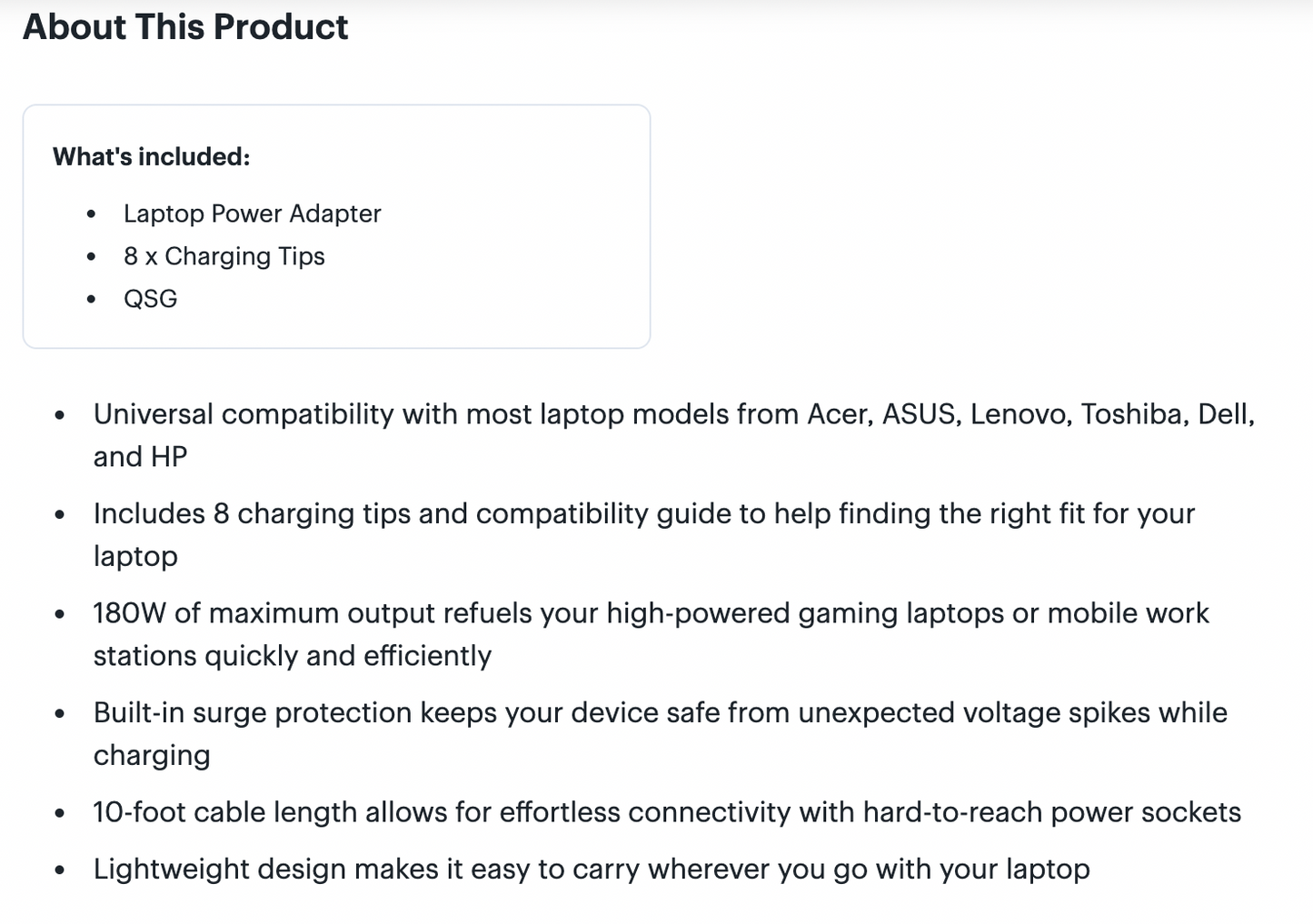Select the 'stations quickly and efficiently' line

[x=292, y=656]
